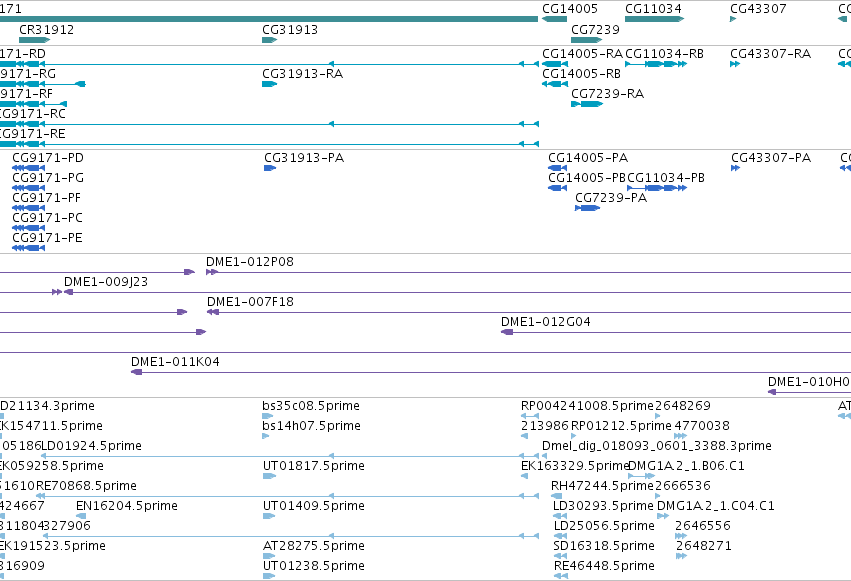Select protein CG14005-PA label
851x581 pixels.
[x=588, y=158]
